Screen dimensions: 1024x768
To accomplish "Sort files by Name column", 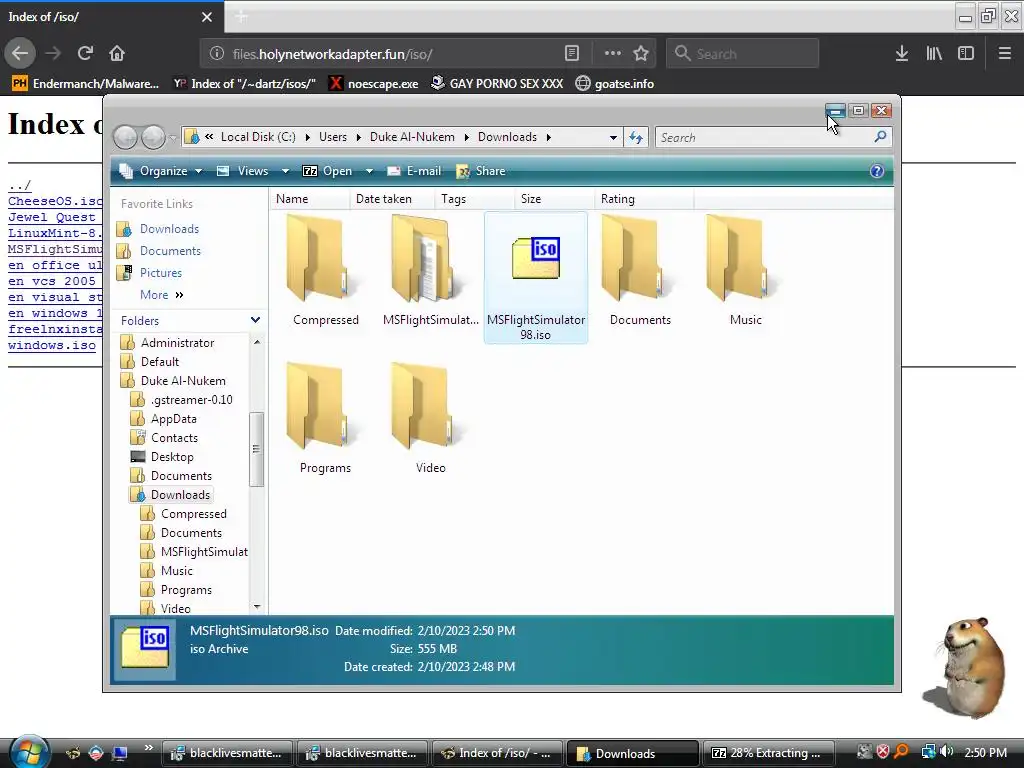I will tap(310, 199).
